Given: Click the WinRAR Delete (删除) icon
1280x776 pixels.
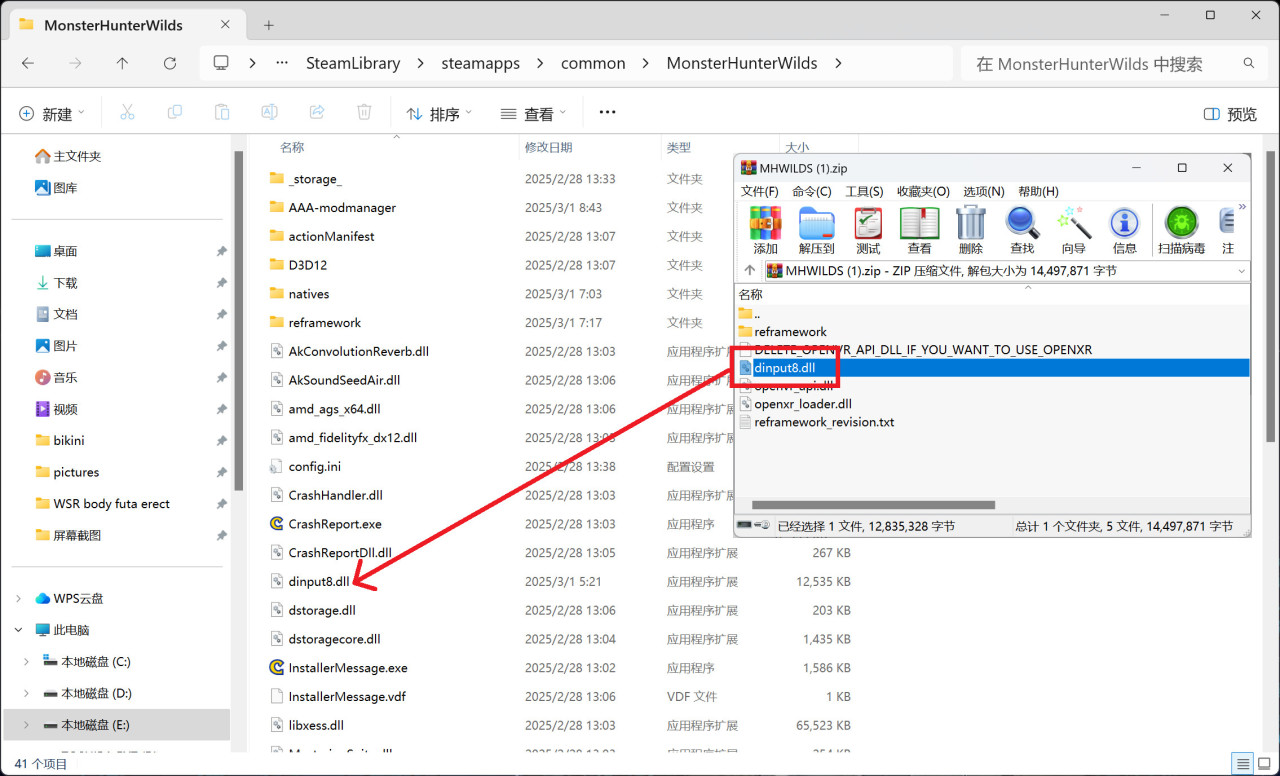Looking at the screenshot, I should click(970, 229).
